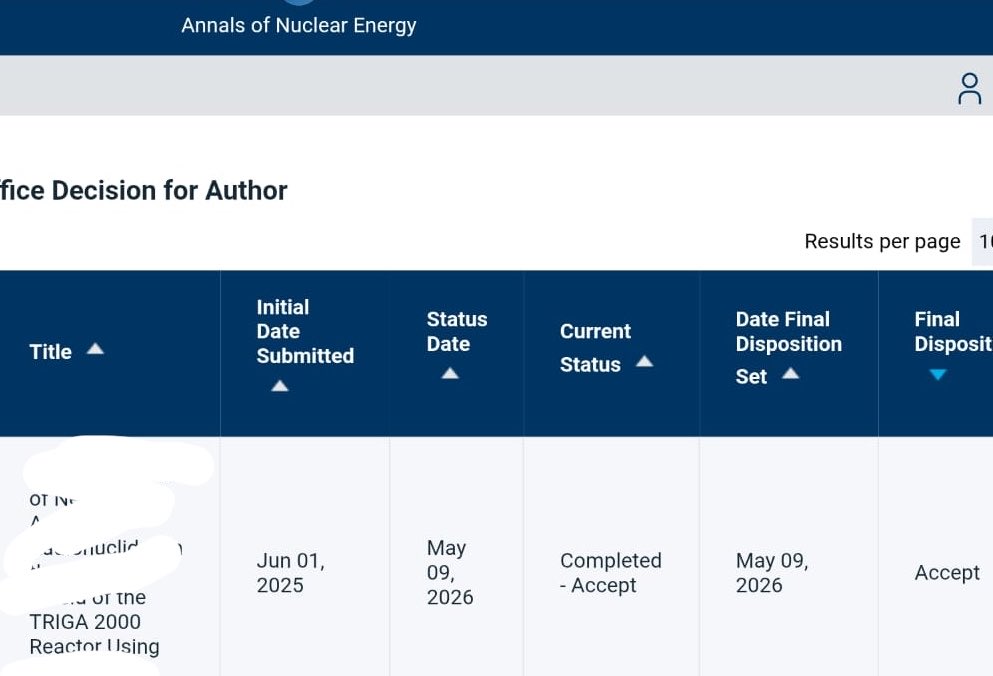Click the Annals of Nuclear Energy journal title
The image size is (993, 676).
point(298,25)
